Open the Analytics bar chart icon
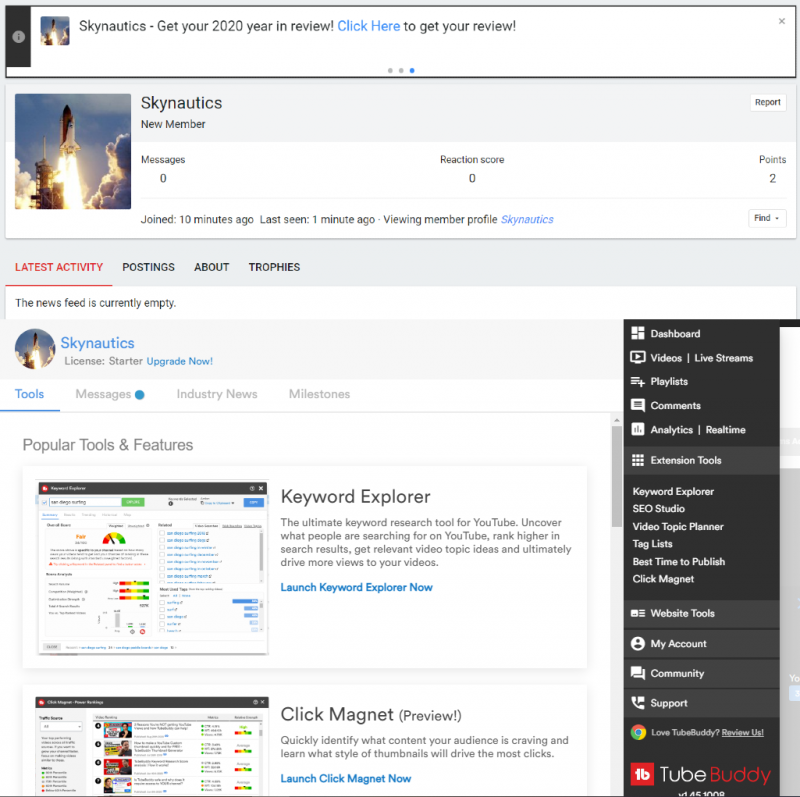The width and height of the screenshot is (800, 797). 638,429
